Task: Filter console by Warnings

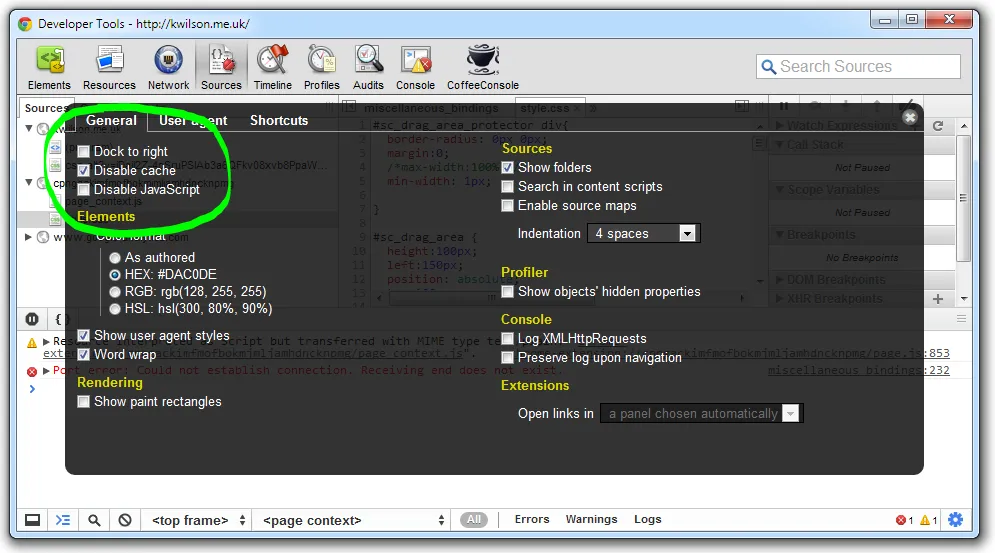Action: (x=591, y=519)
